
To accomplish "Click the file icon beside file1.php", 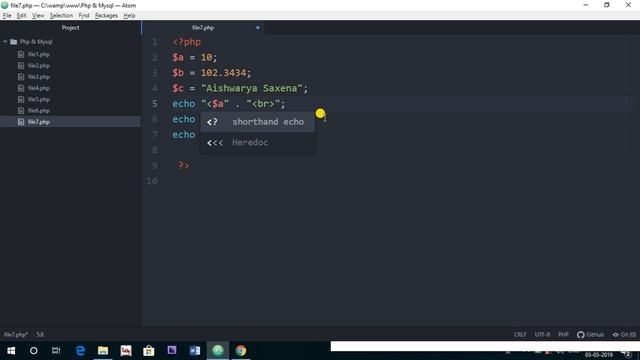I will (x=21, y=54).
